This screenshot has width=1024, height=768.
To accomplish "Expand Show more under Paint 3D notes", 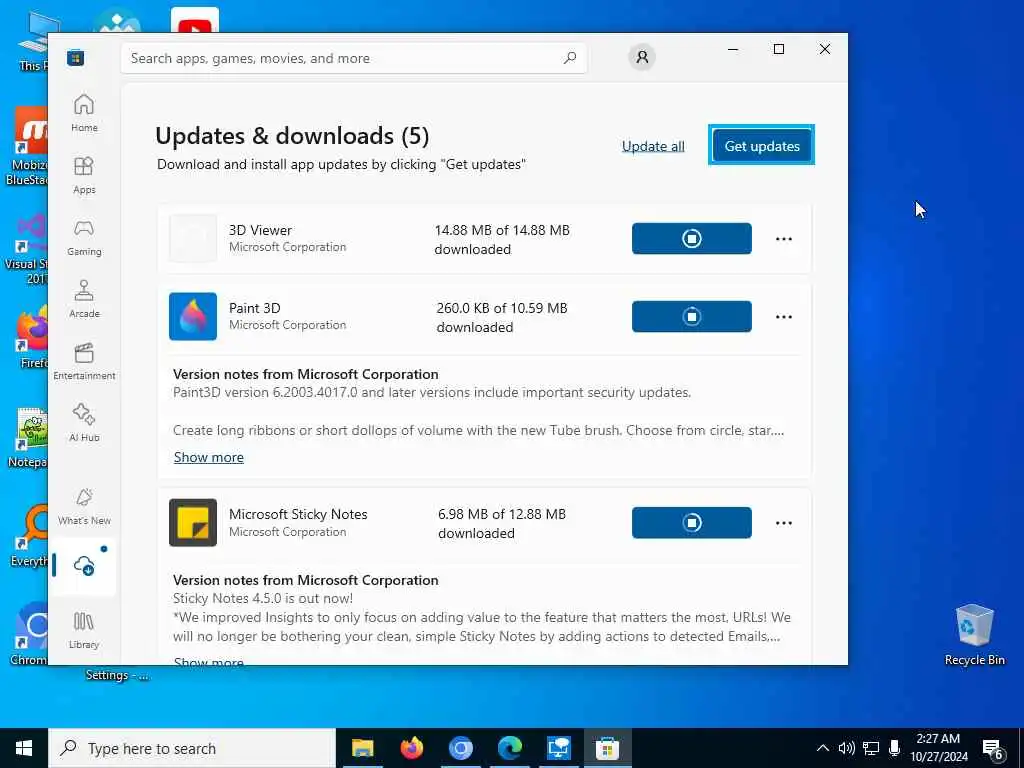I will (208, 457).
